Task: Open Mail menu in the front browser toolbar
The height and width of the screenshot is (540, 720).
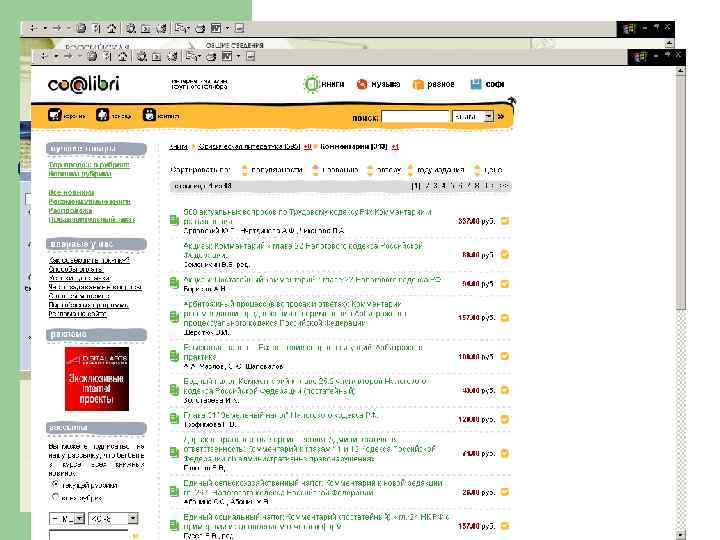Action: tap(193, 56)
